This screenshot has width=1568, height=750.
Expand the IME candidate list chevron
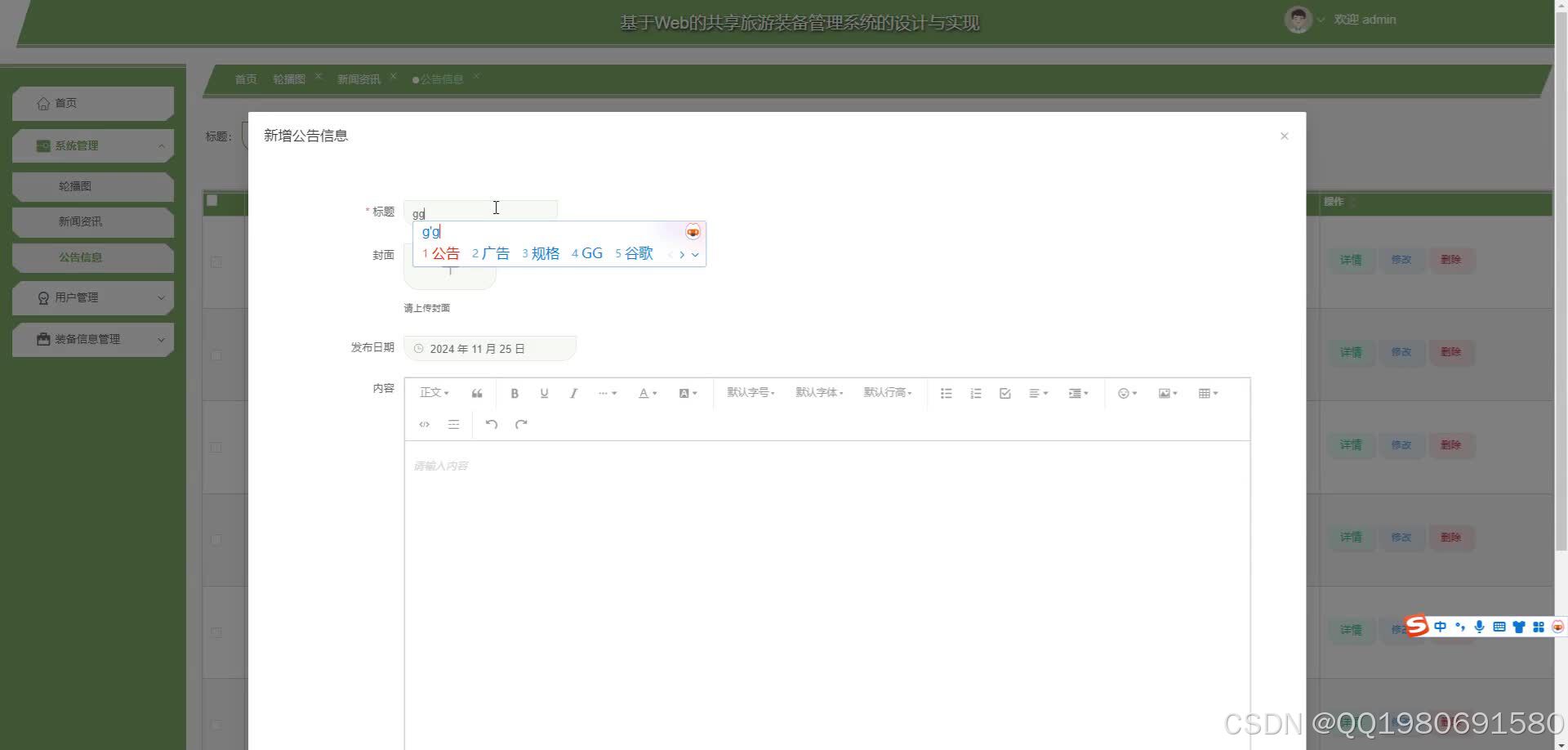coord(695,254)
